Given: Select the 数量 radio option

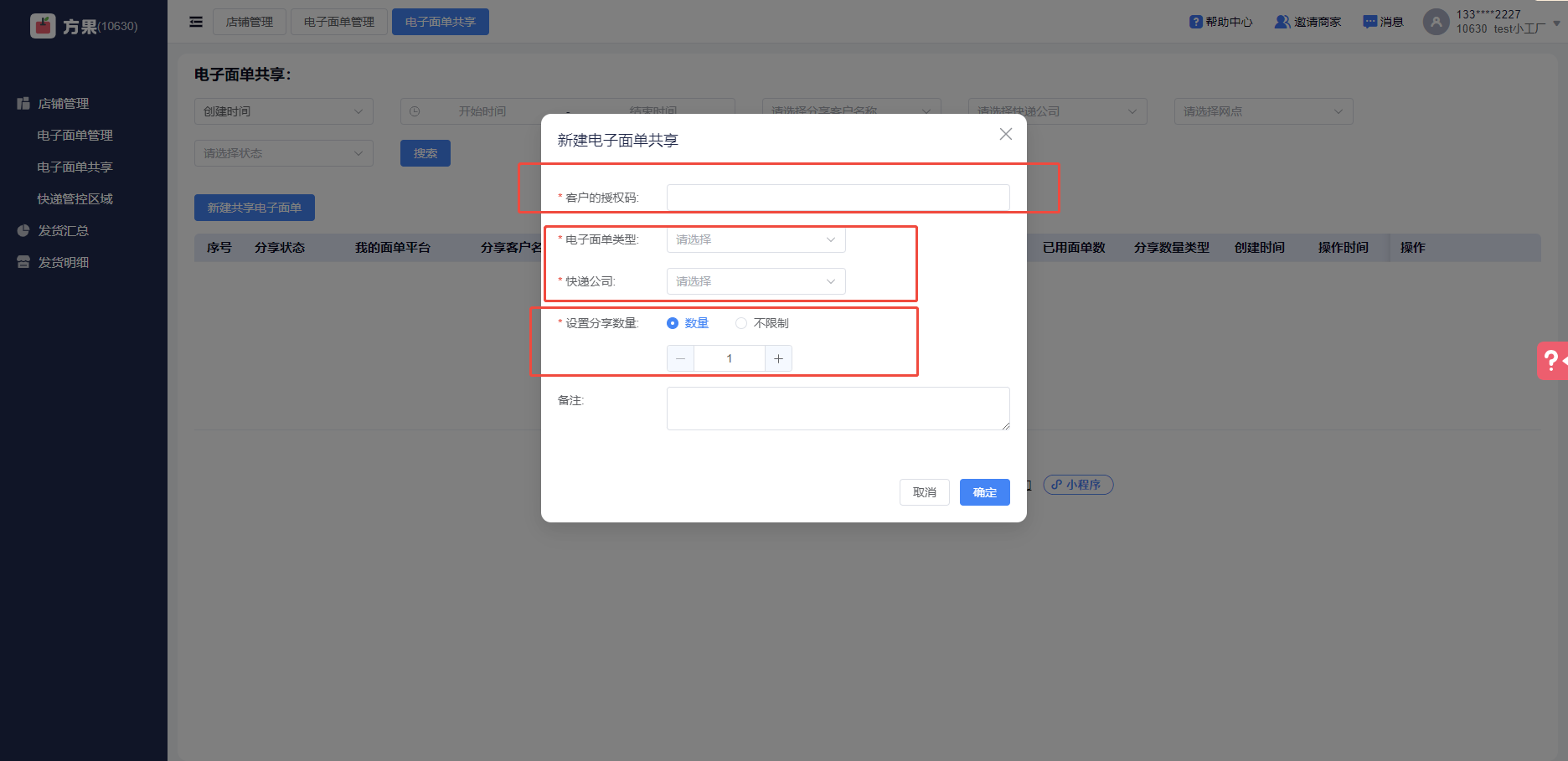Looking at the screenshot, I should (x=688, y=323).
